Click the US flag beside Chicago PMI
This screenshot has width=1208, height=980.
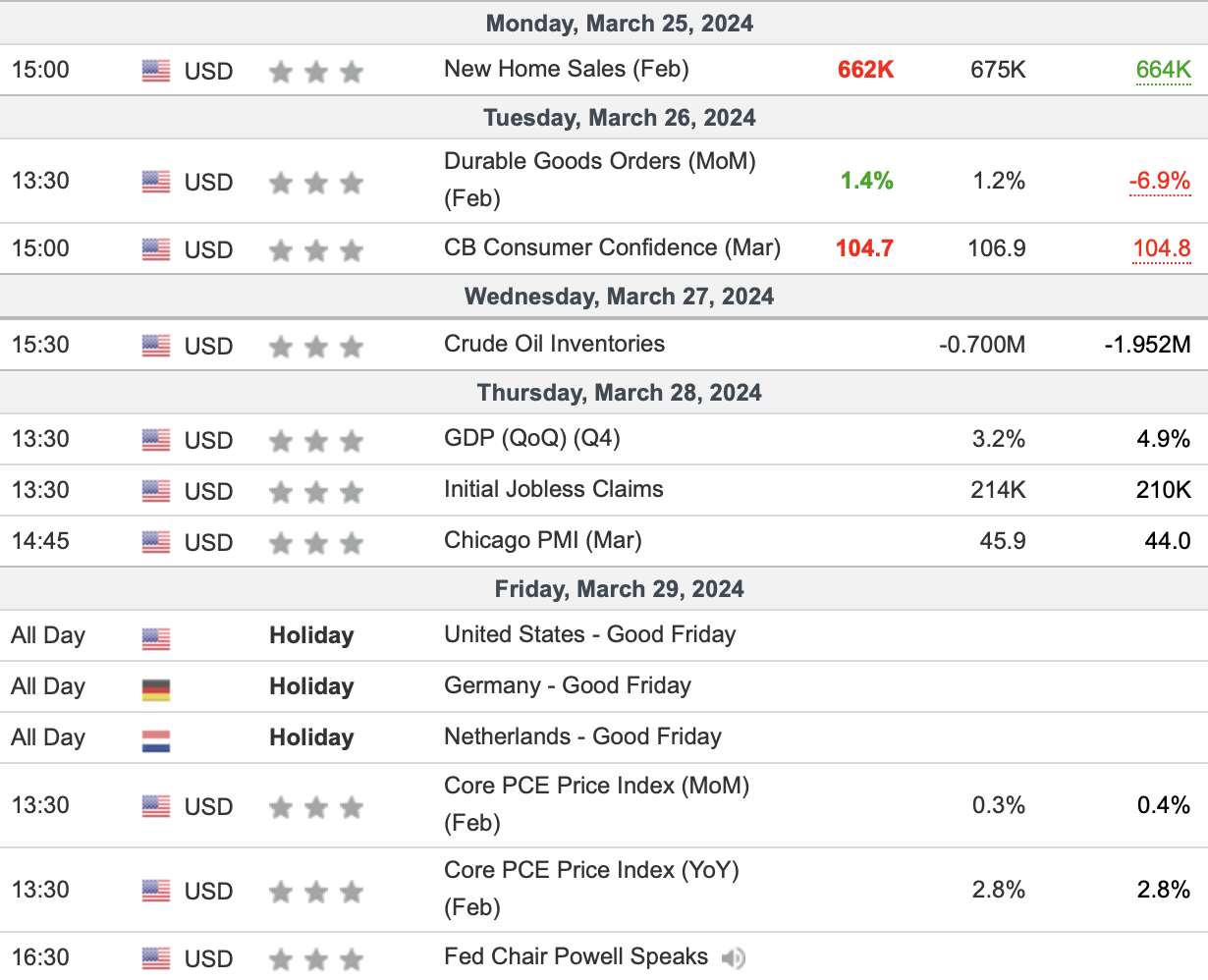click(x=156, y=542)
